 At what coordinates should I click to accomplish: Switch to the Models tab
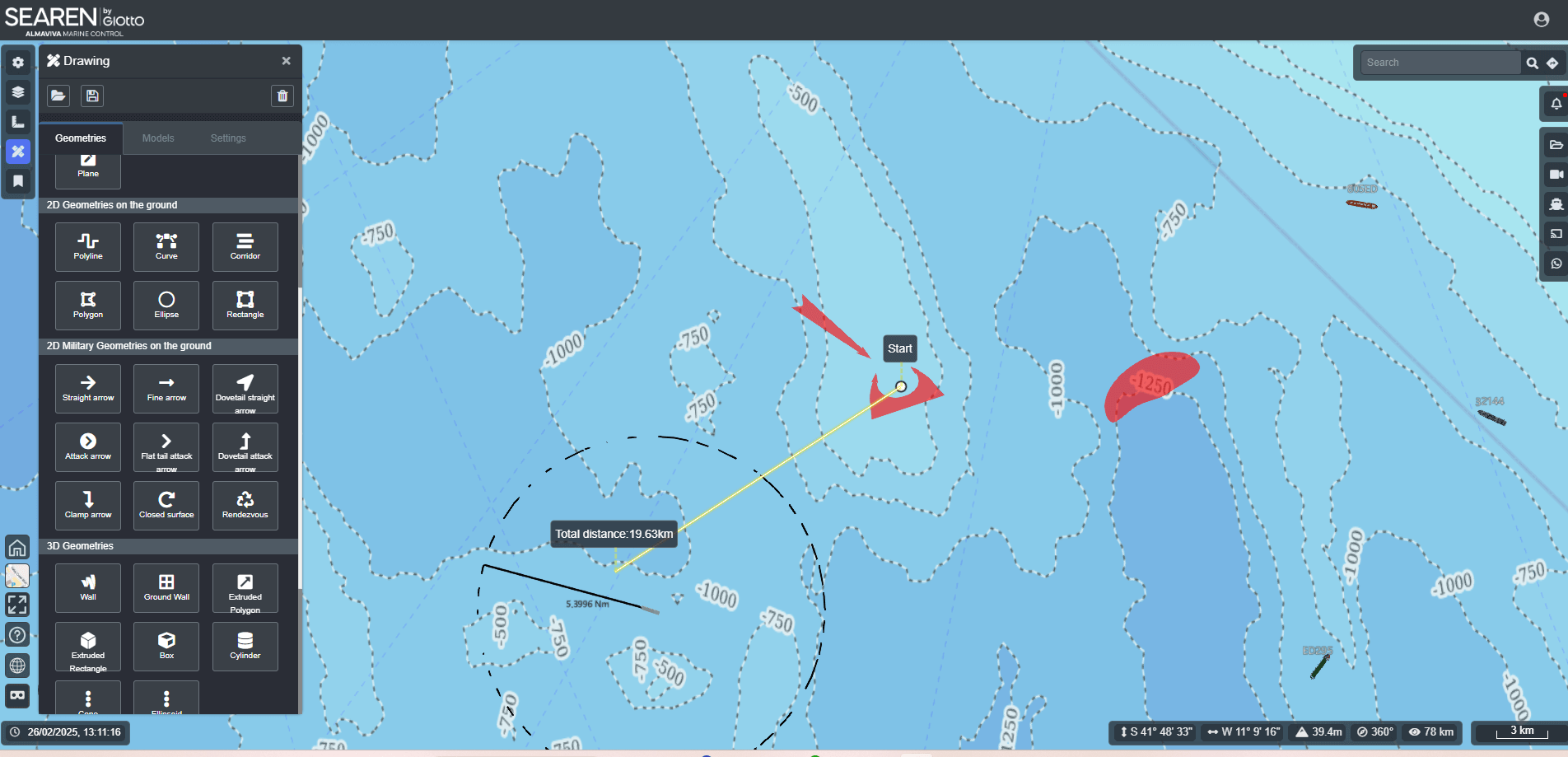click(158, 138)
